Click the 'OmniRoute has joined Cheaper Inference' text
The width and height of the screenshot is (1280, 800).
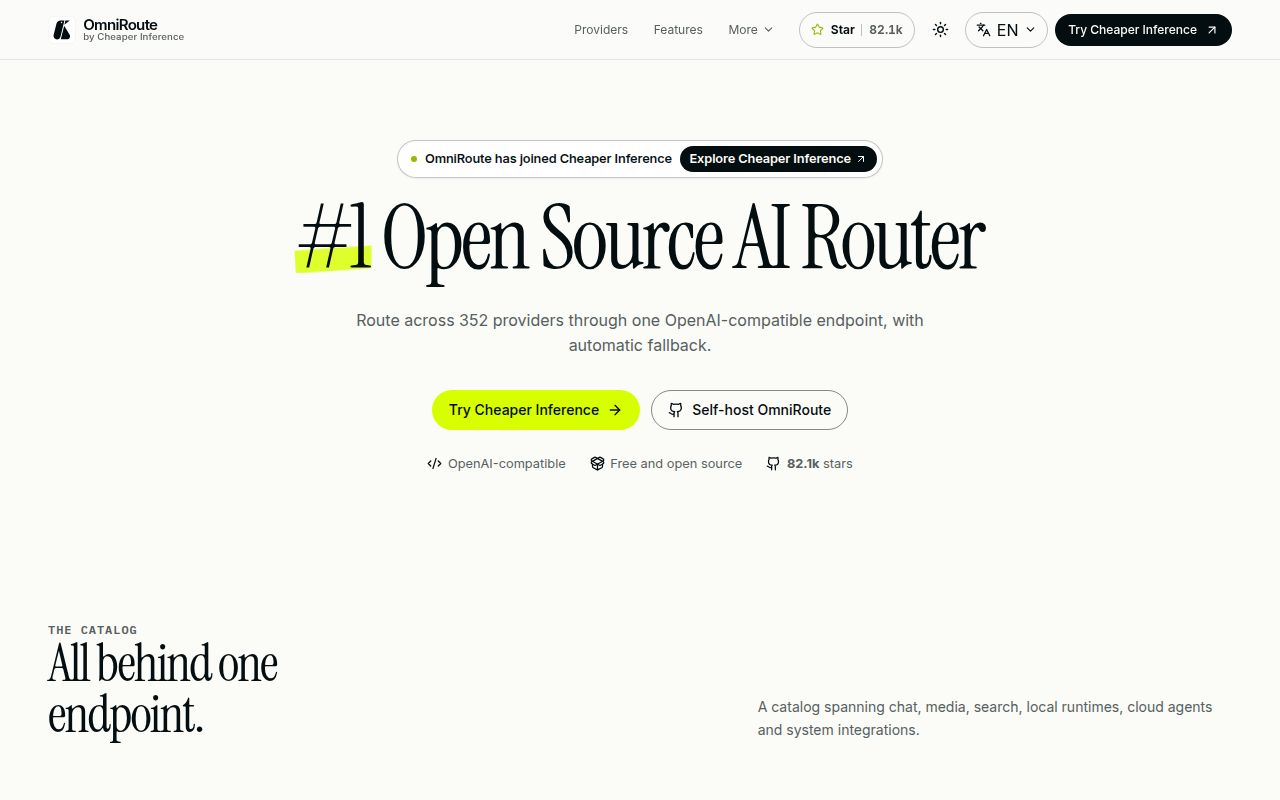pyautogui.click(x=548, y=159)
